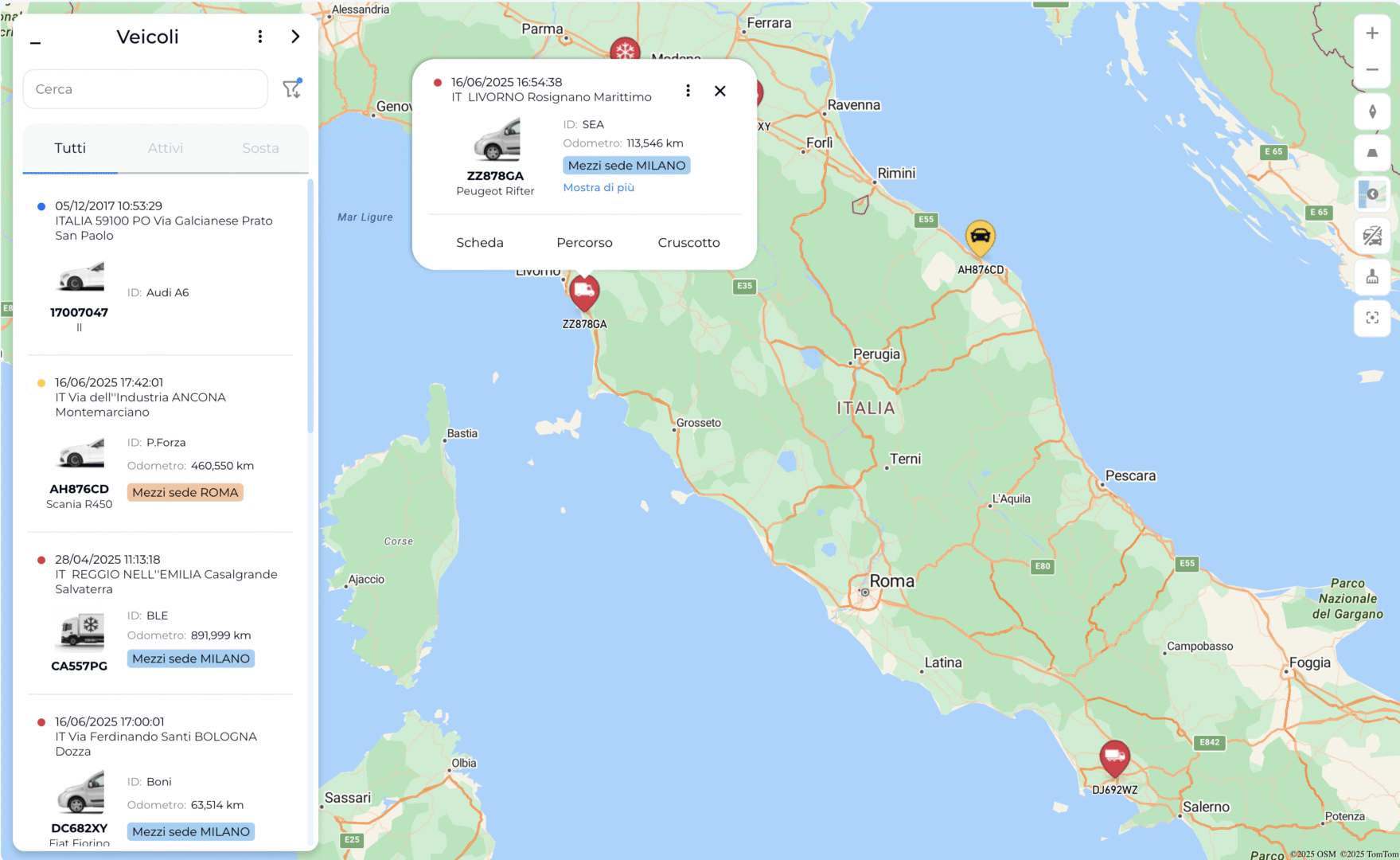Expand the map layer style selector
This screenshot has height=860, width=1400.
[x=1372, y=194]
